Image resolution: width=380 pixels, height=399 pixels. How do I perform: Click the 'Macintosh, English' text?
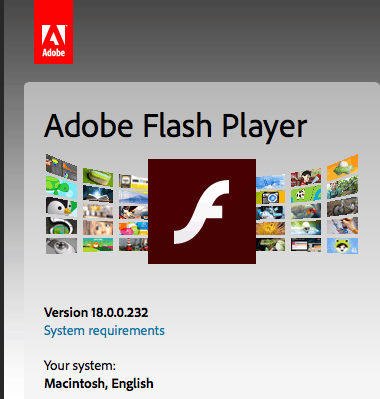tap(99, 383)
